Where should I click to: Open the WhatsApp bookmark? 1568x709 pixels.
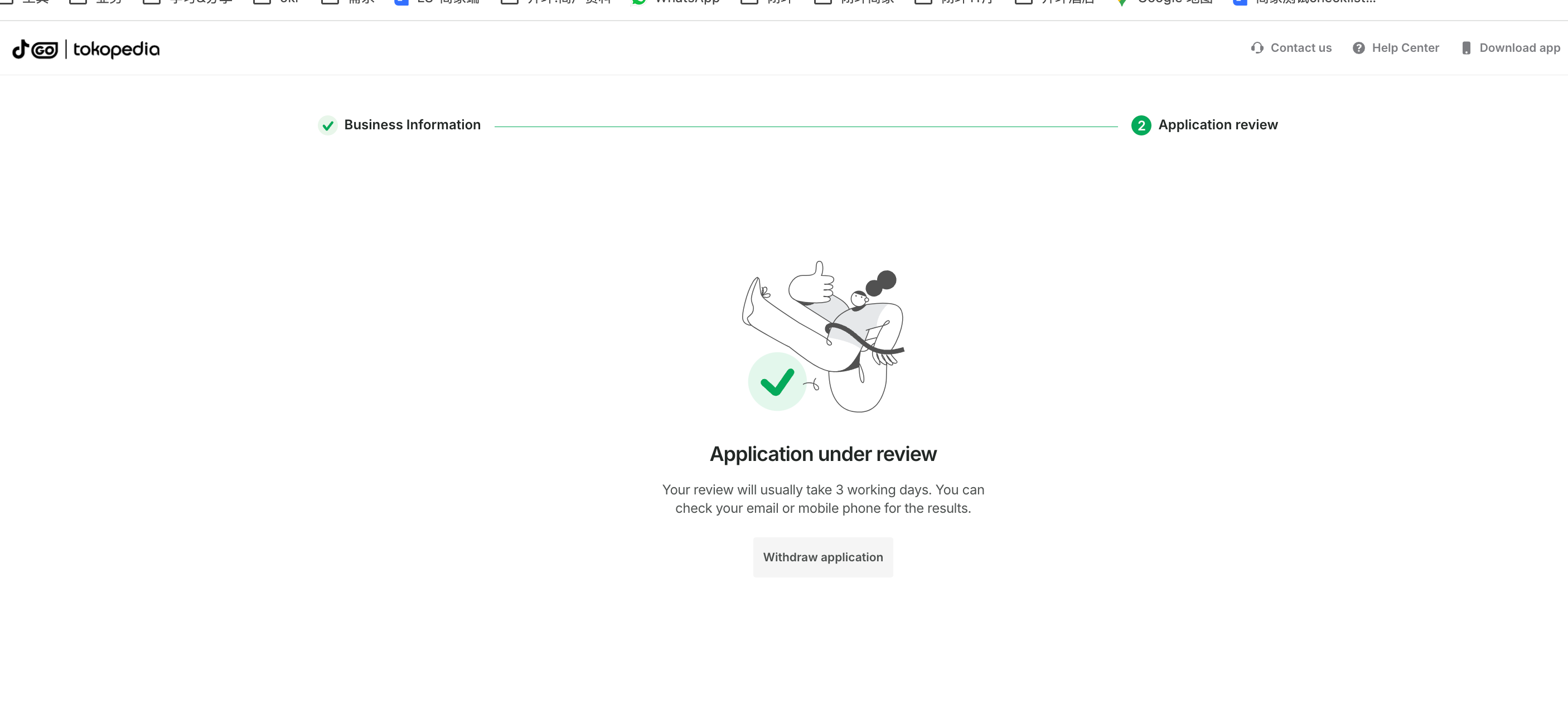click(676, 2)
